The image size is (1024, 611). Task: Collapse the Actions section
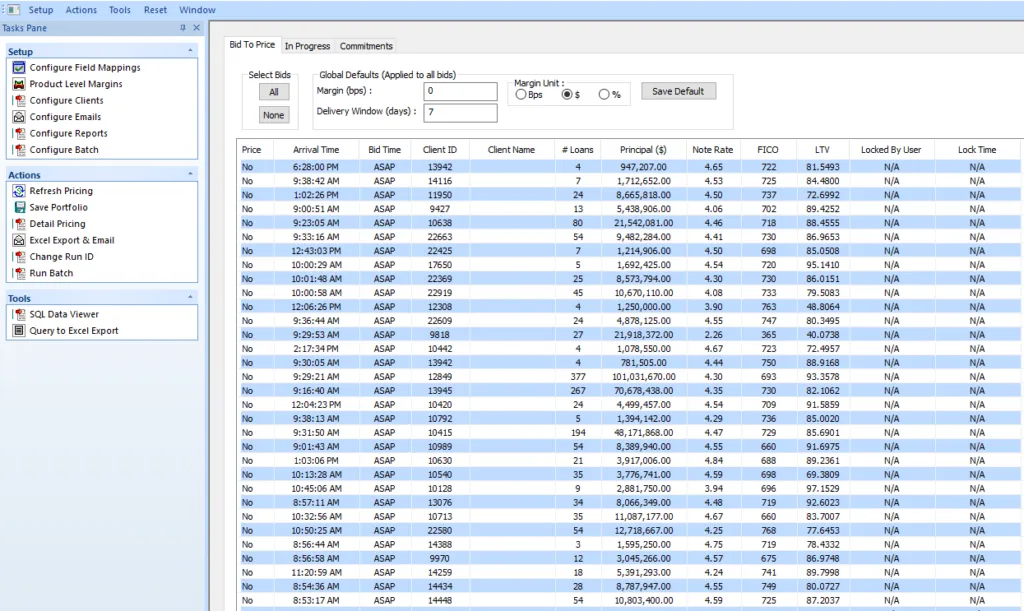tap(190, 174)
